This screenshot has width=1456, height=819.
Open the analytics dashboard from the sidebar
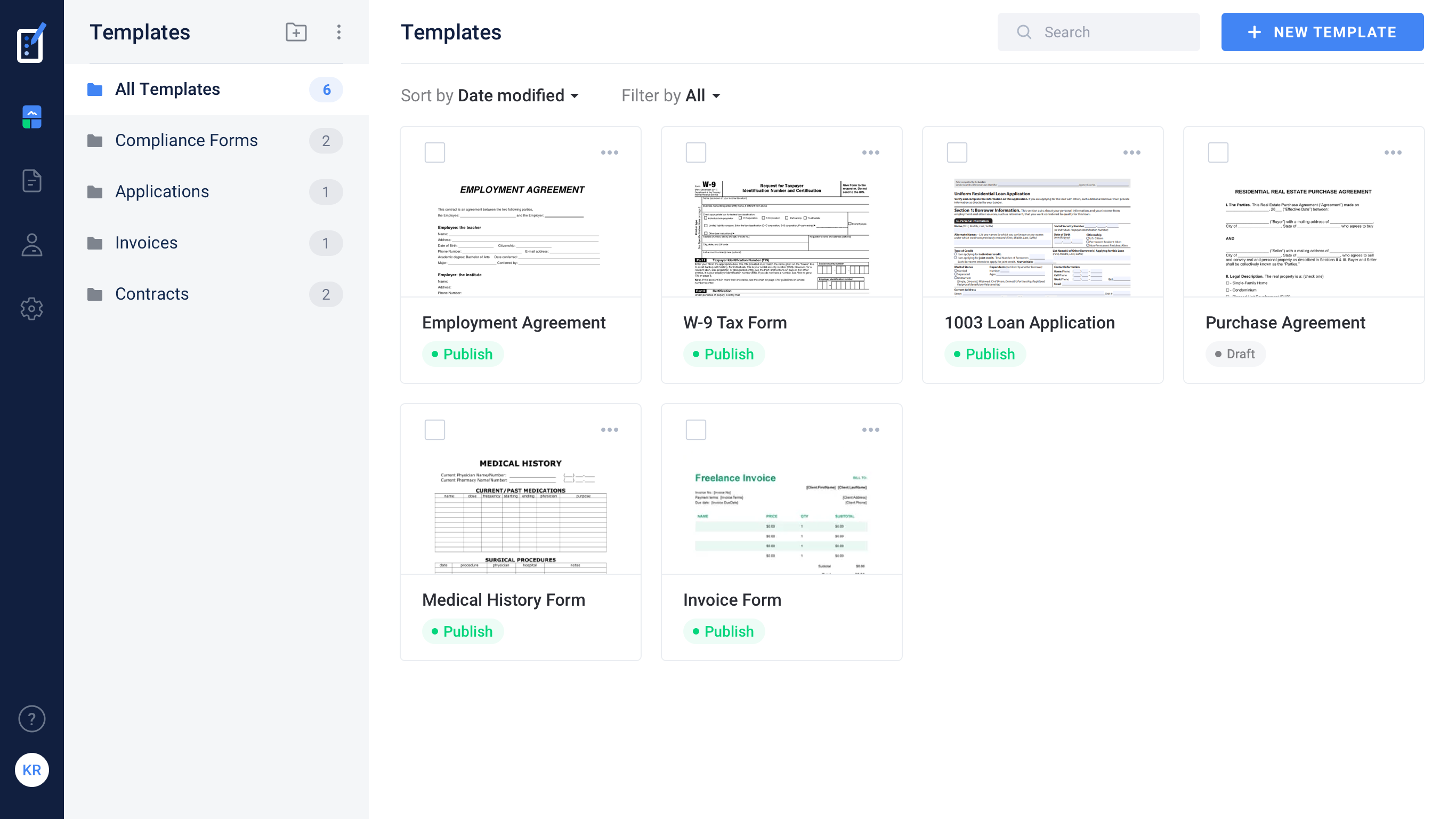[x=31, y=117]
